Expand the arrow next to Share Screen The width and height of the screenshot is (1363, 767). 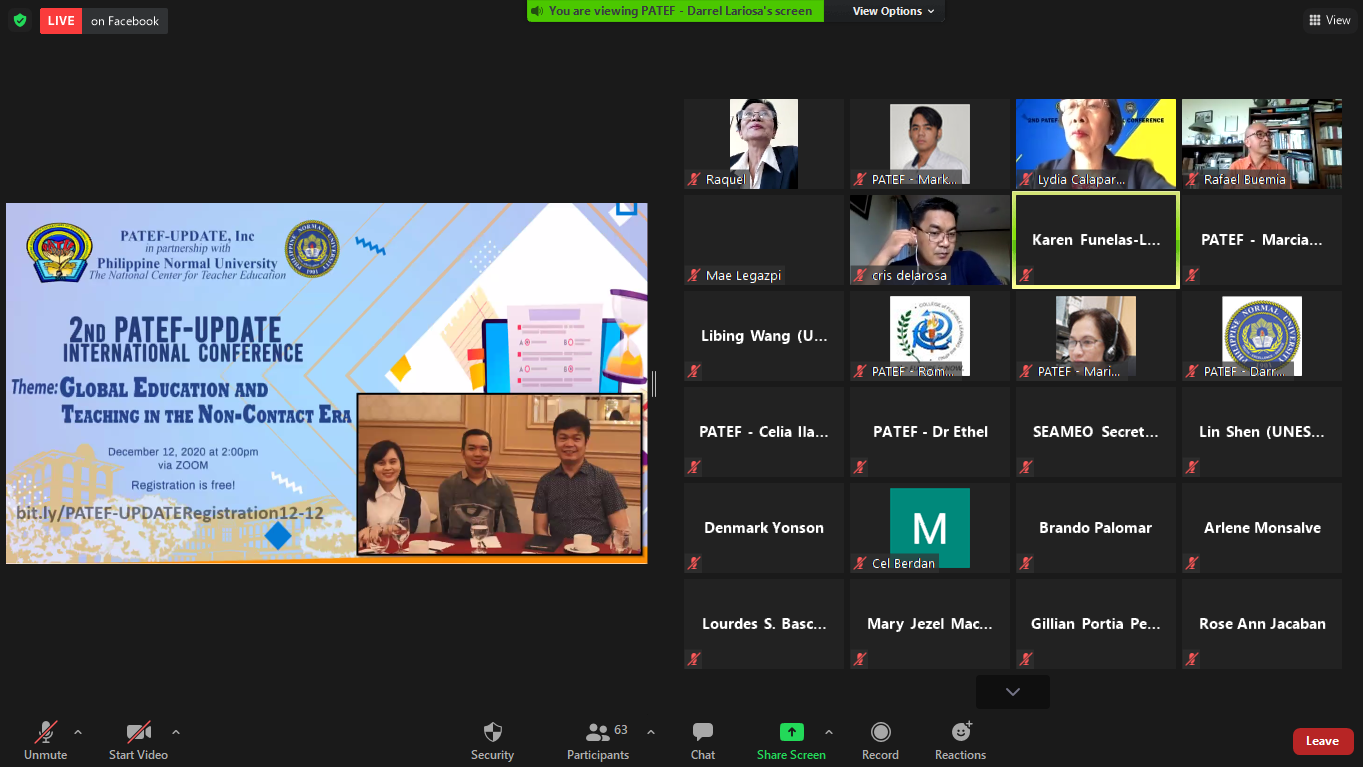click(x=828, y=732)
